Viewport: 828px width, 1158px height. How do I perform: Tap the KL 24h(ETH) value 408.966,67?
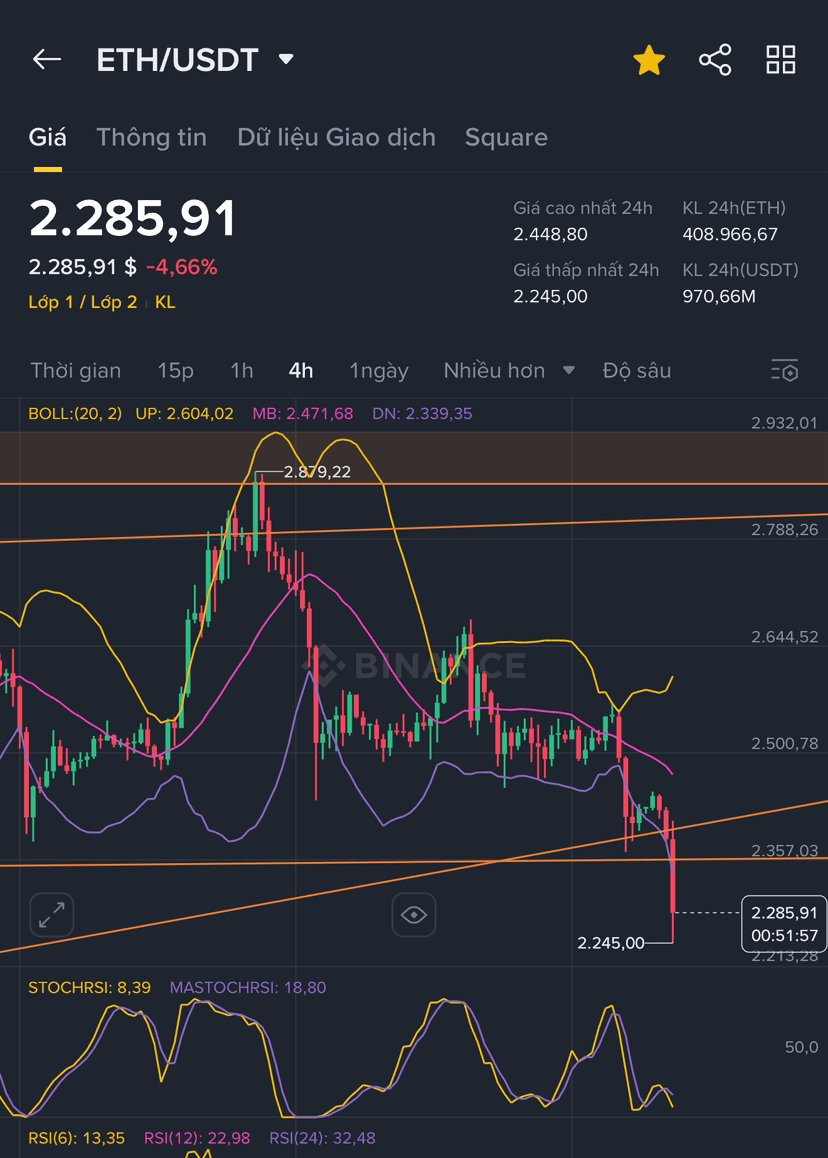[x=730, y=235]
